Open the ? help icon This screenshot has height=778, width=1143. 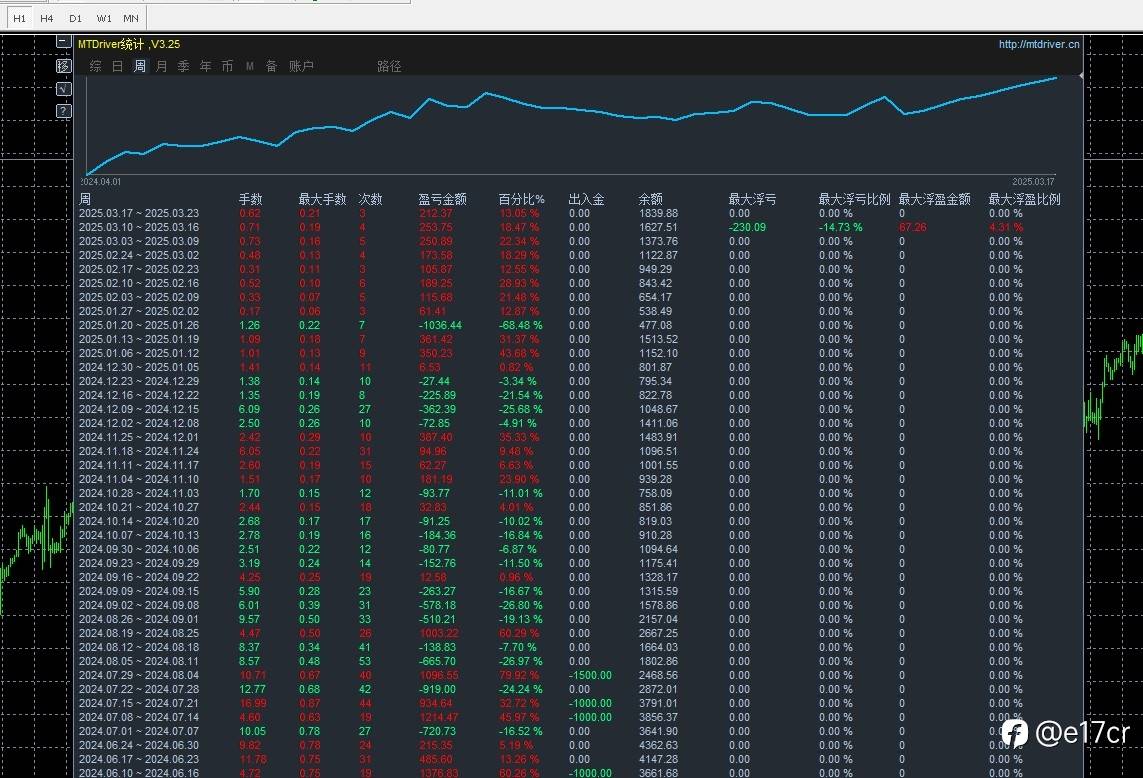[64, 111]
